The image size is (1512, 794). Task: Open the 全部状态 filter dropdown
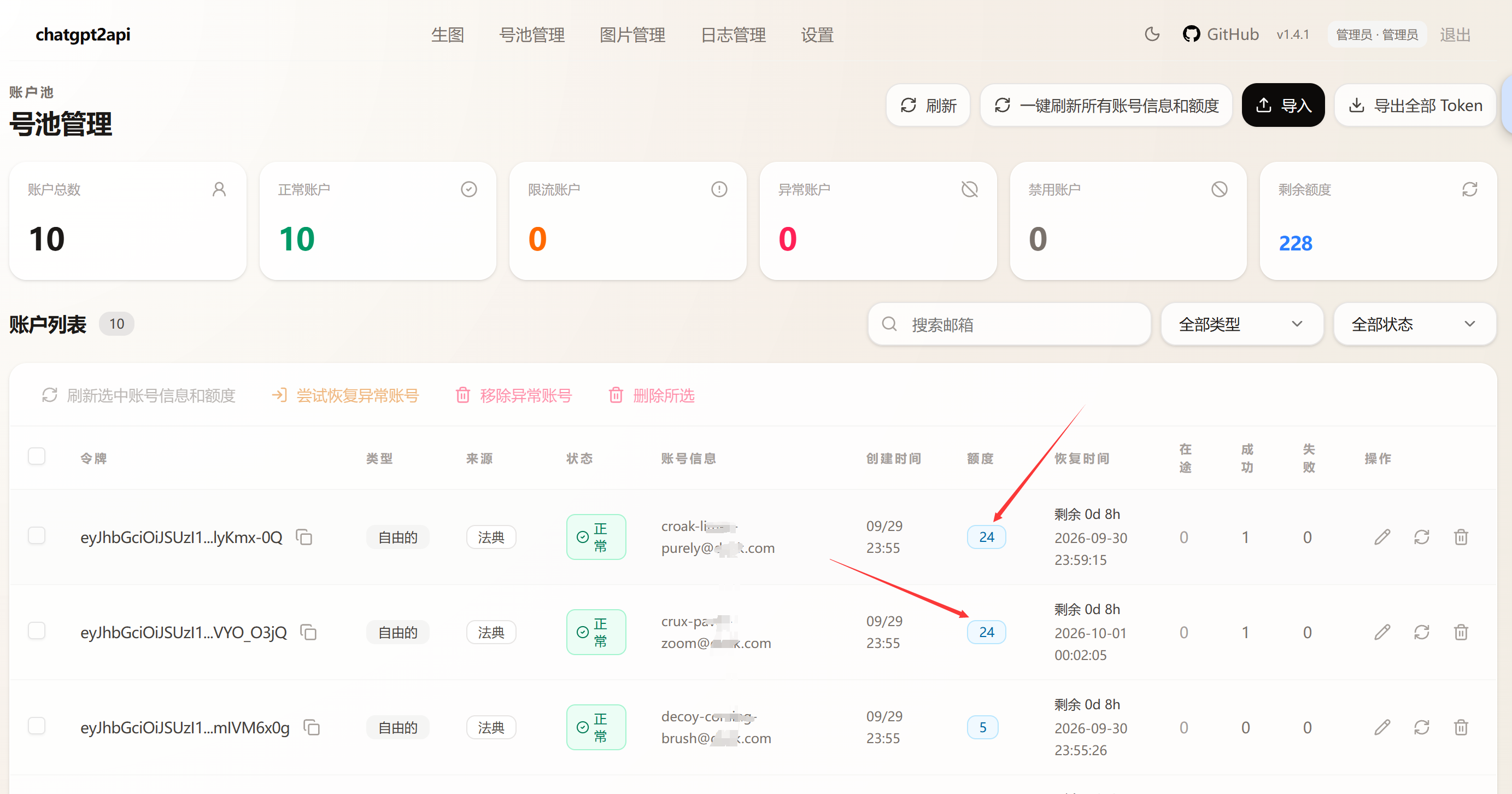pyautogui.click(x=1414, y=324)
